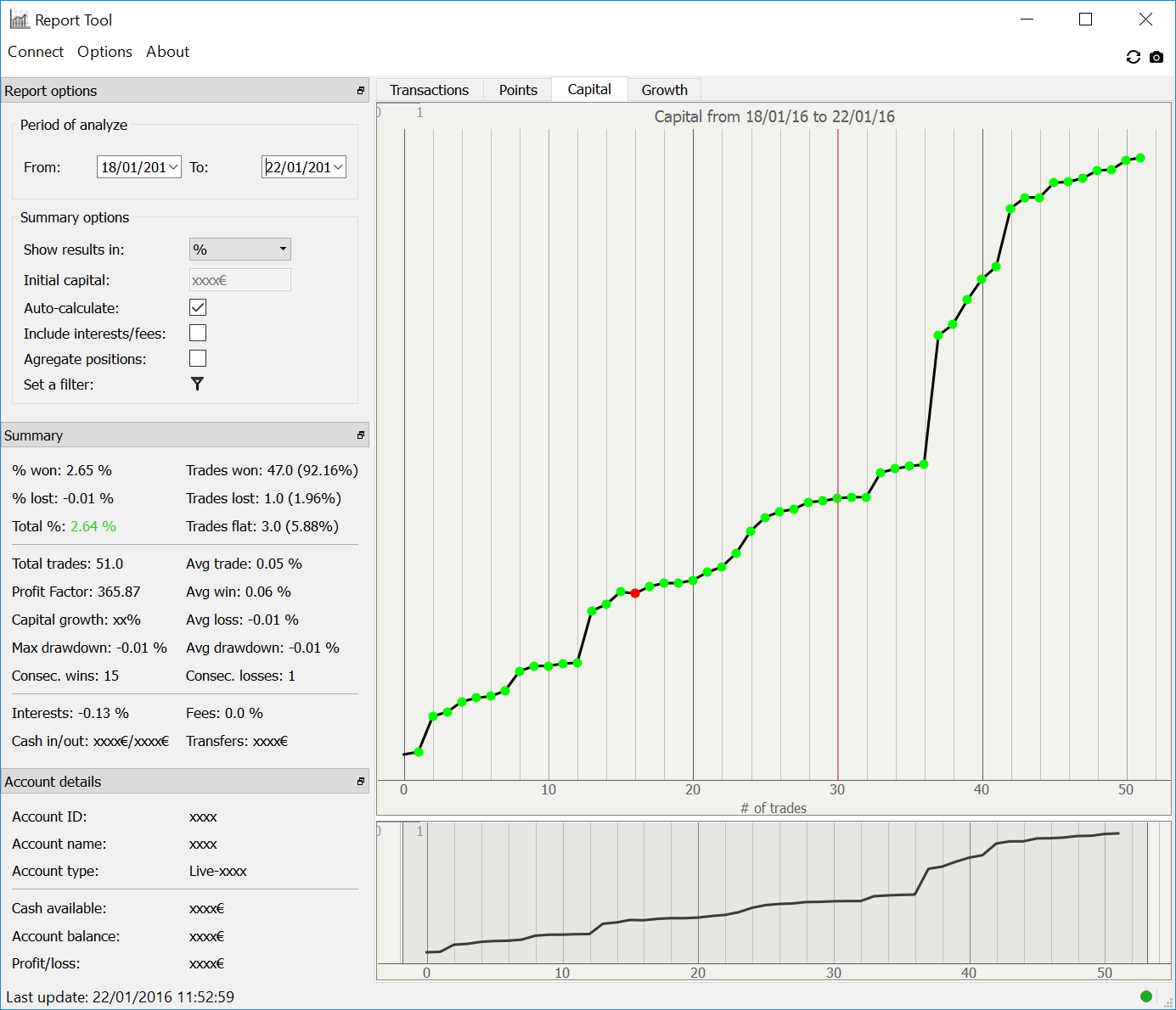Click the "Total trades: 51.0" value
1176x1010 pixels.
point(68,564)
